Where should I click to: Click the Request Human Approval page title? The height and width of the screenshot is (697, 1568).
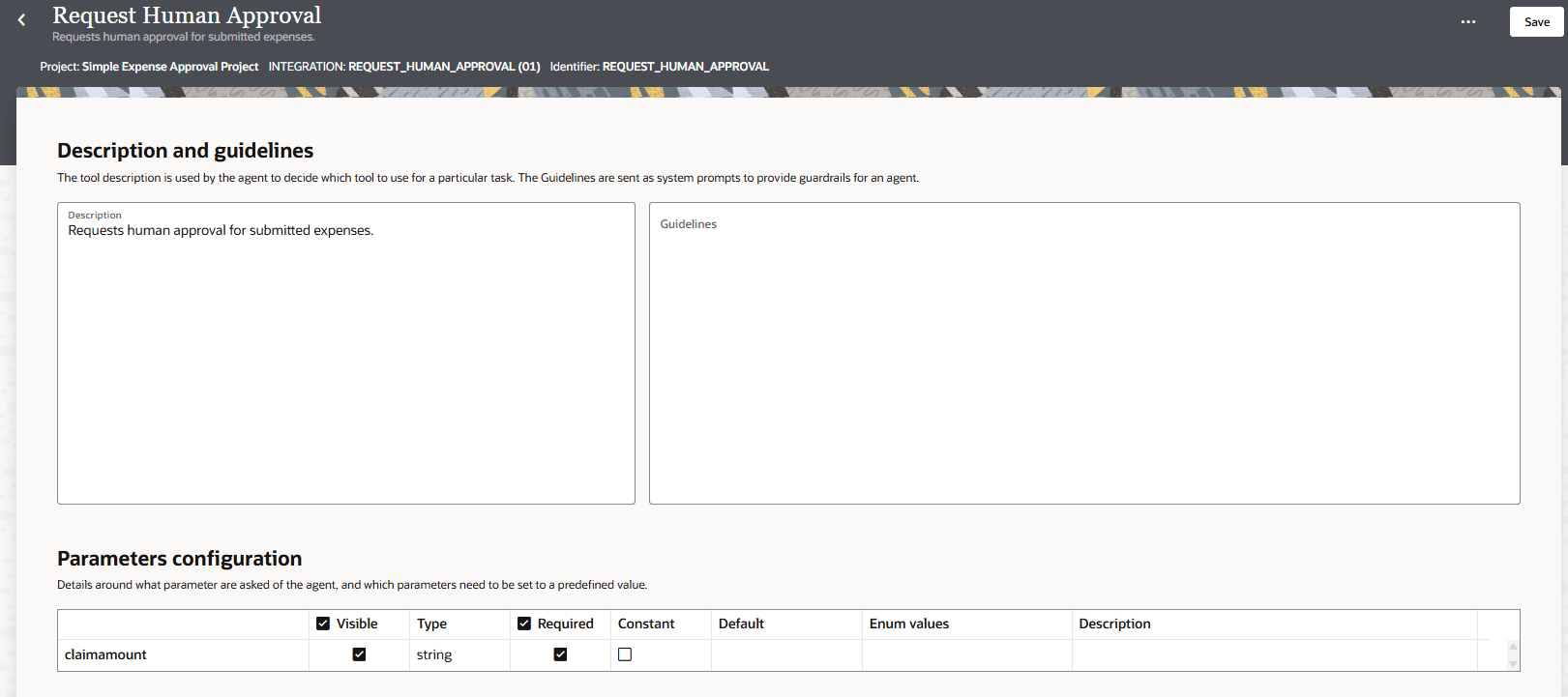point(187,15)
